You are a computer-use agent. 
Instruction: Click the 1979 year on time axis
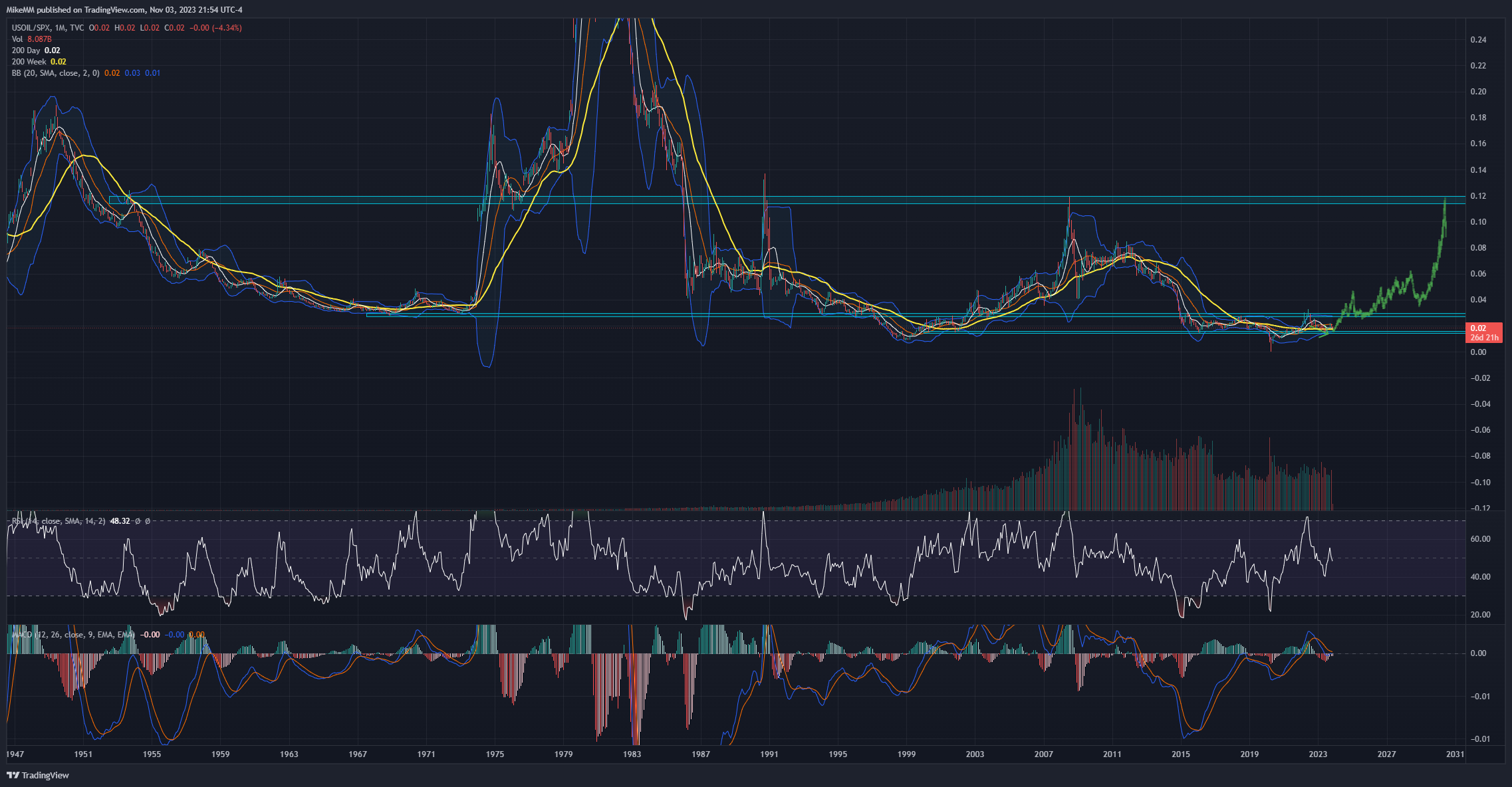click(x=563, y=754)
